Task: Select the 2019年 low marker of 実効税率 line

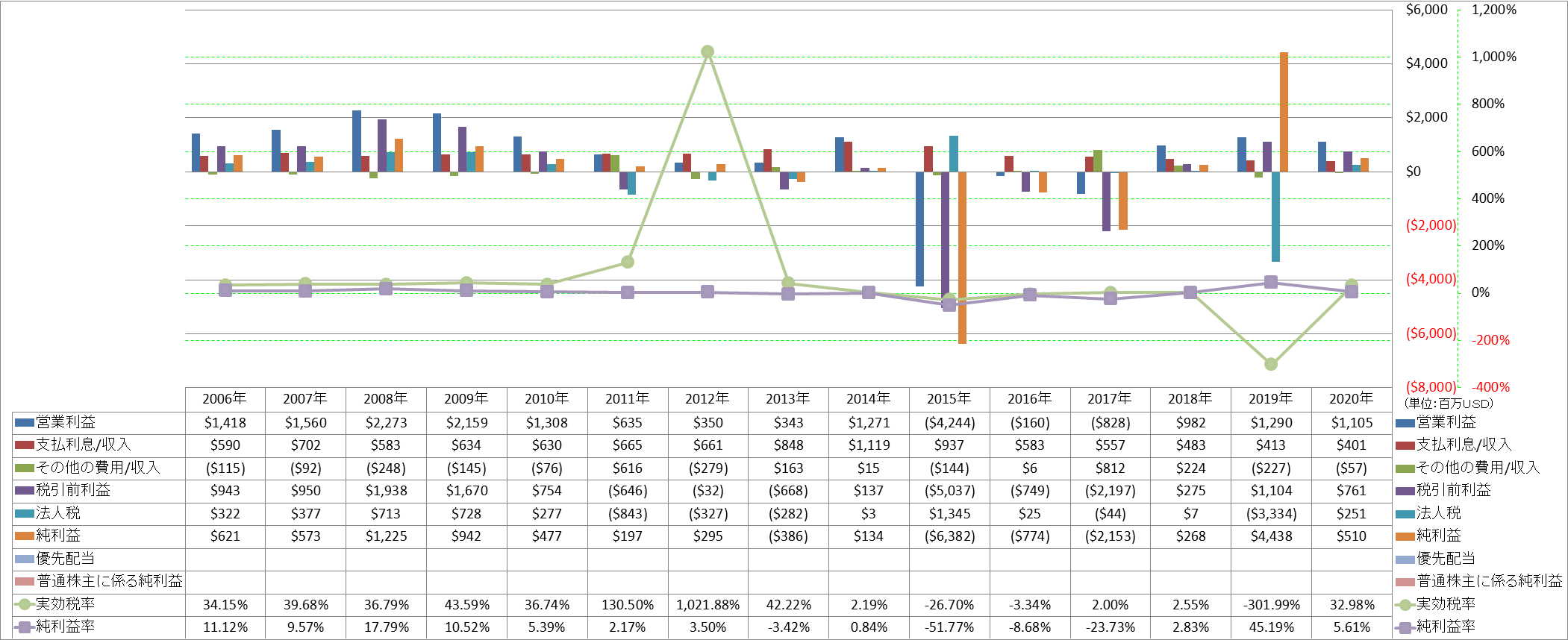Action: (x=1271, y=364)
